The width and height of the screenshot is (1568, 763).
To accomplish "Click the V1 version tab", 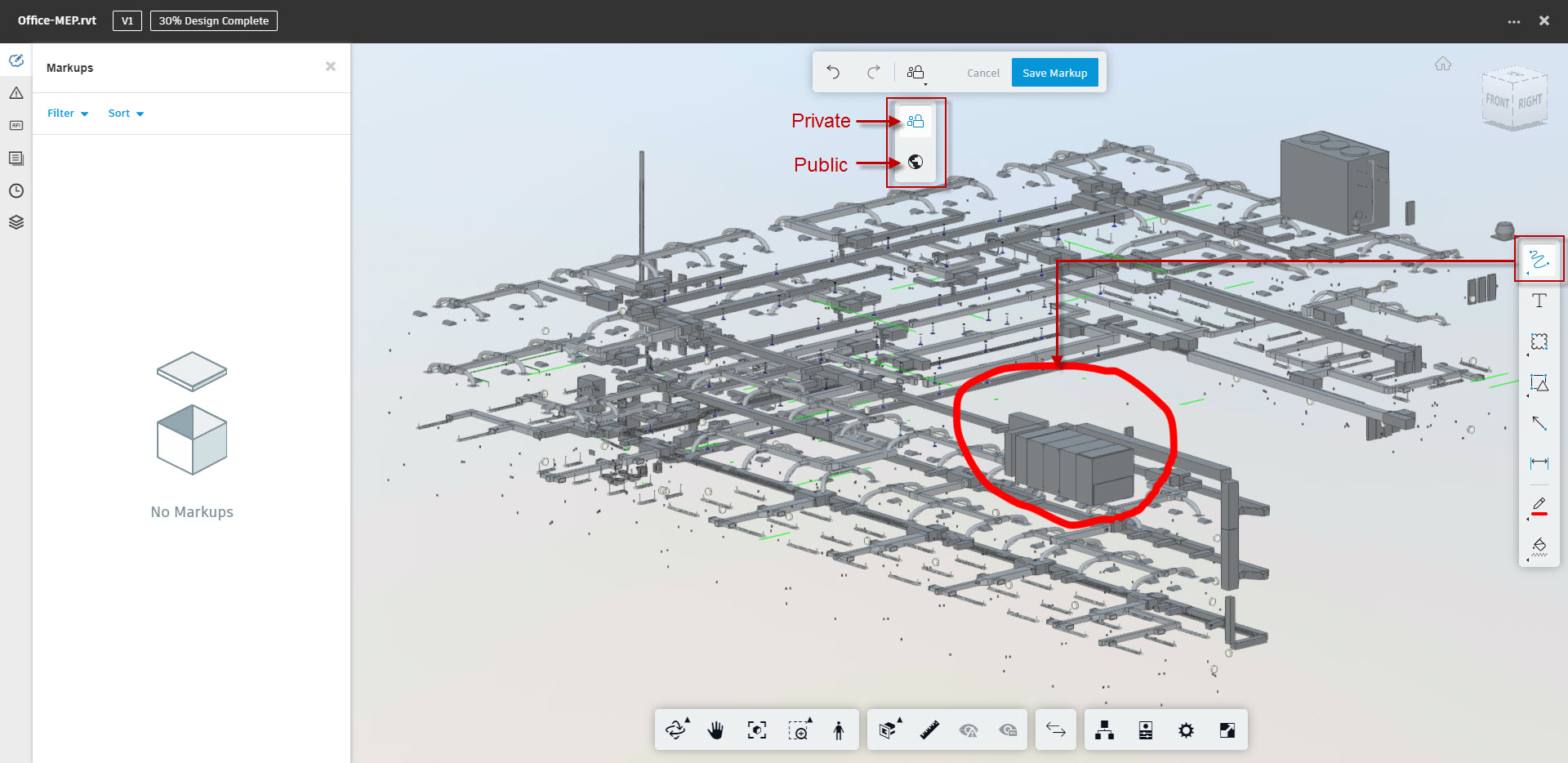I will (127, 20).
